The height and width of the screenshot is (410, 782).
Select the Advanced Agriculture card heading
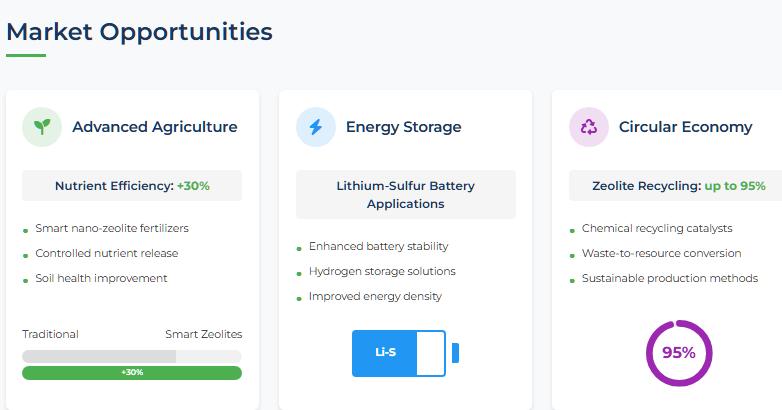[x=155, y=127]
